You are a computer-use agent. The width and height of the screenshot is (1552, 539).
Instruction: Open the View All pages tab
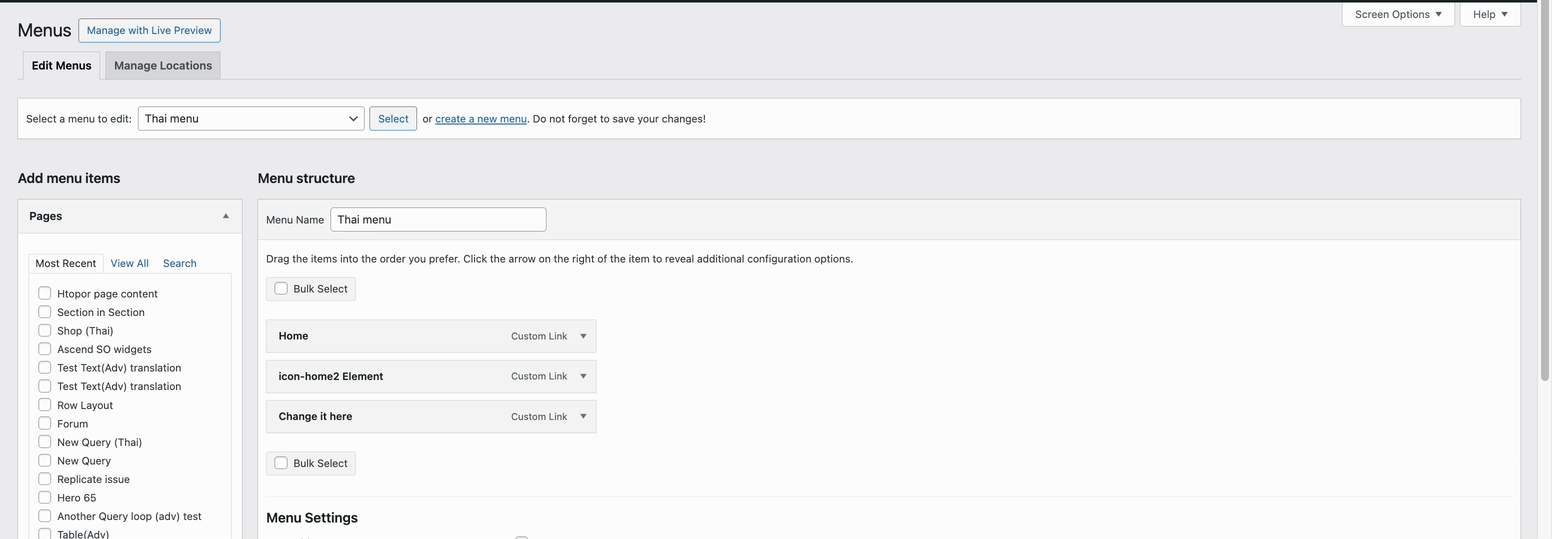pyautogui.click(x=129, y=263)
